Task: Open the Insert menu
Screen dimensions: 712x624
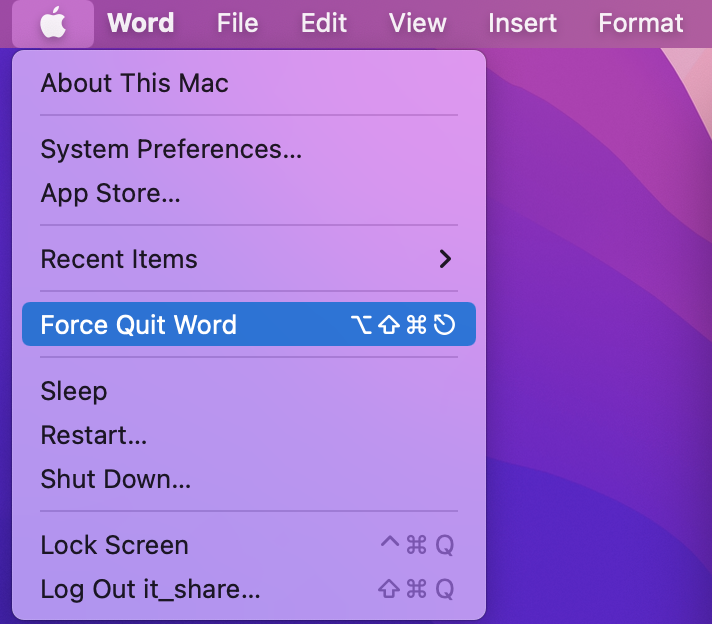Action: pos(522,23)
